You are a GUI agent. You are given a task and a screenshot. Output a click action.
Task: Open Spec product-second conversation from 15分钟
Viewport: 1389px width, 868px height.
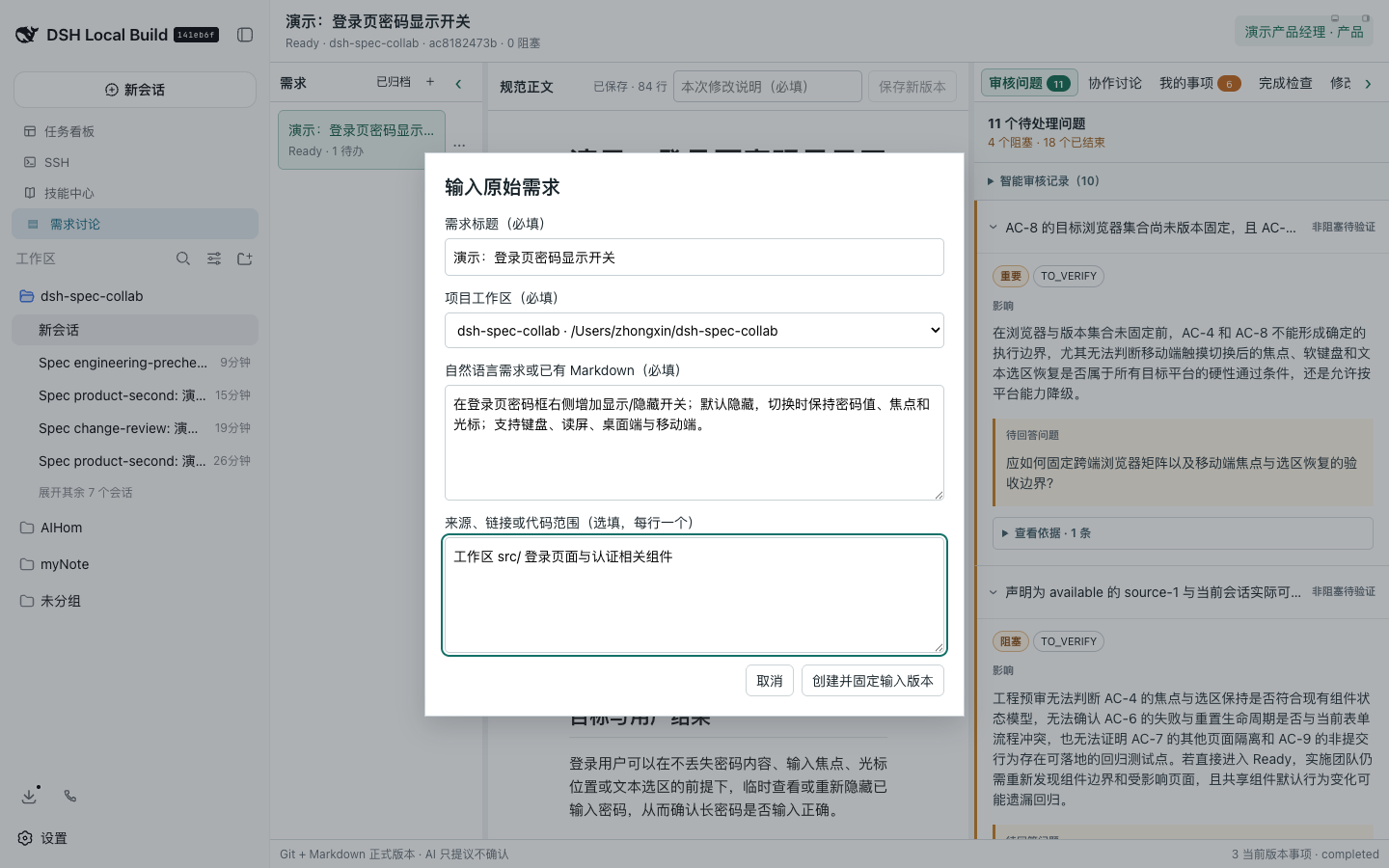tap(135, 395)
